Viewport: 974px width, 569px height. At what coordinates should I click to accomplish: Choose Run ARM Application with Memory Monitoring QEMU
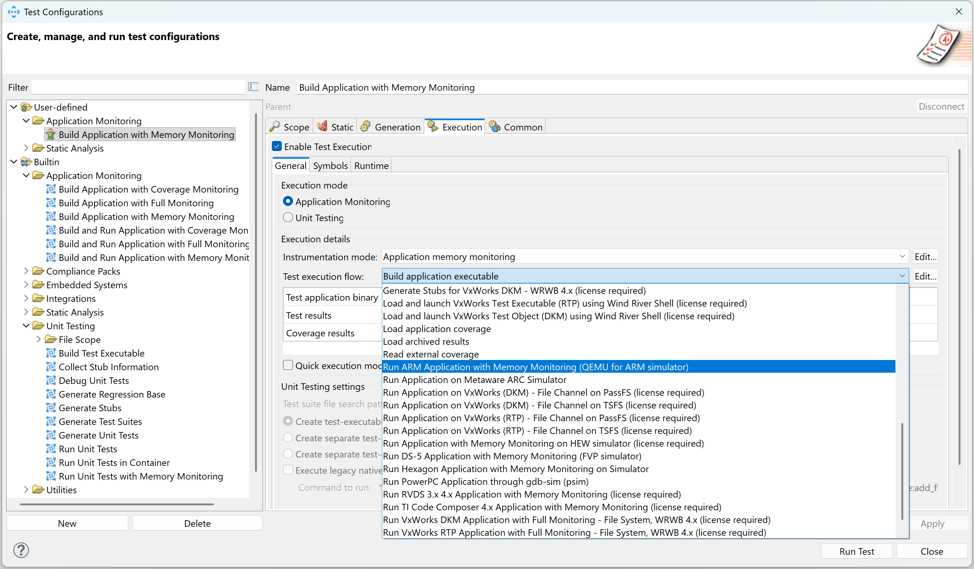639,367
